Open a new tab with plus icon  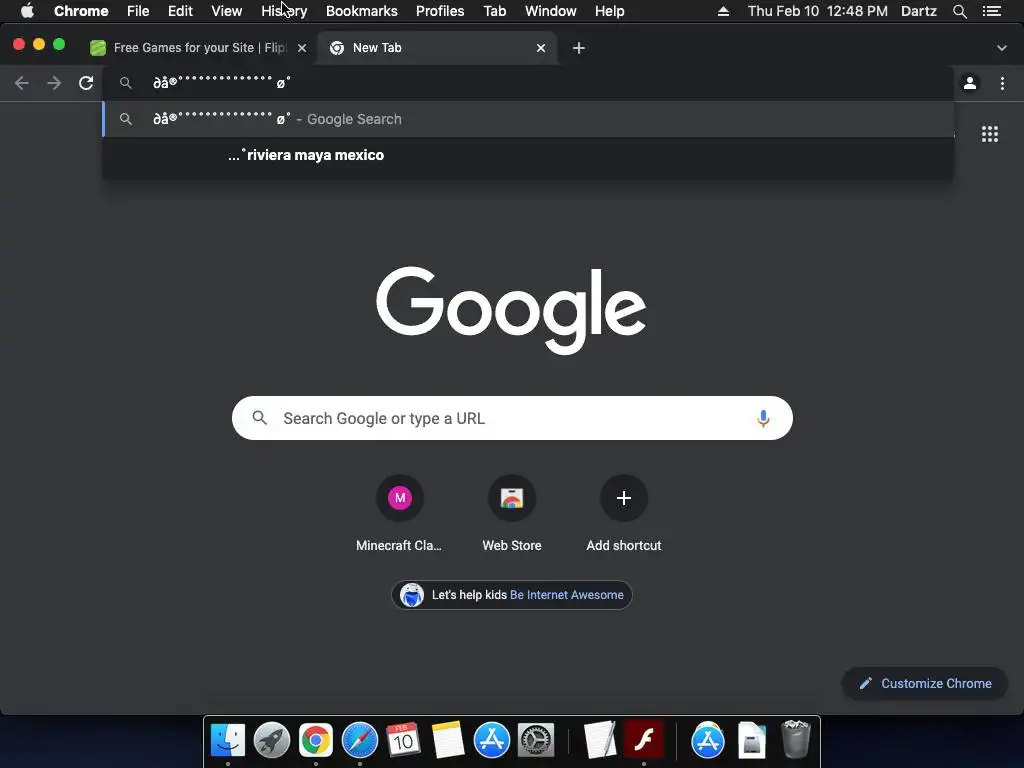579,48
